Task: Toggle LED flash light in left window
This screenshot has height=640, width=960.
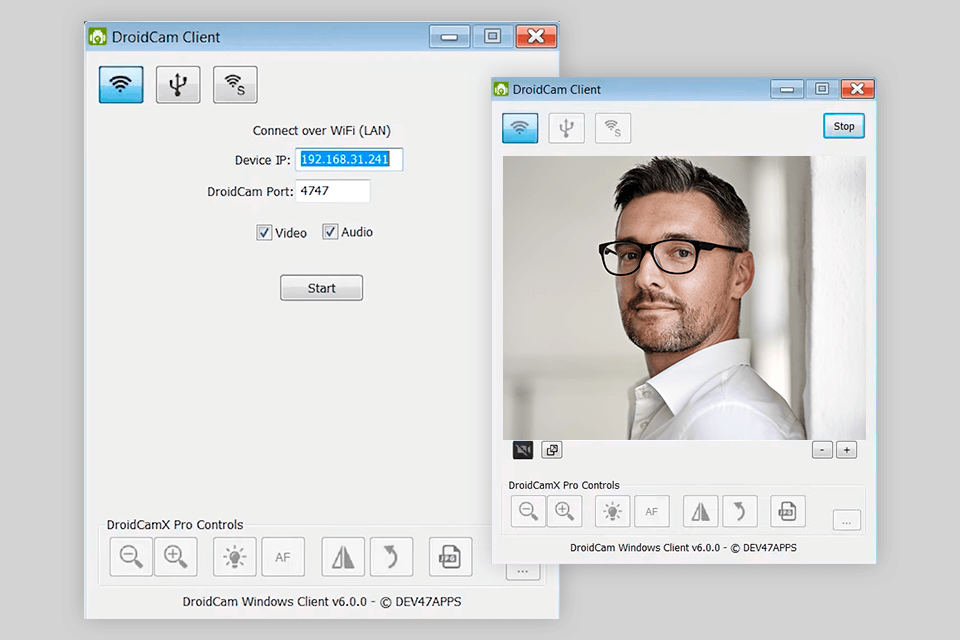Action: tap(235, 557)
